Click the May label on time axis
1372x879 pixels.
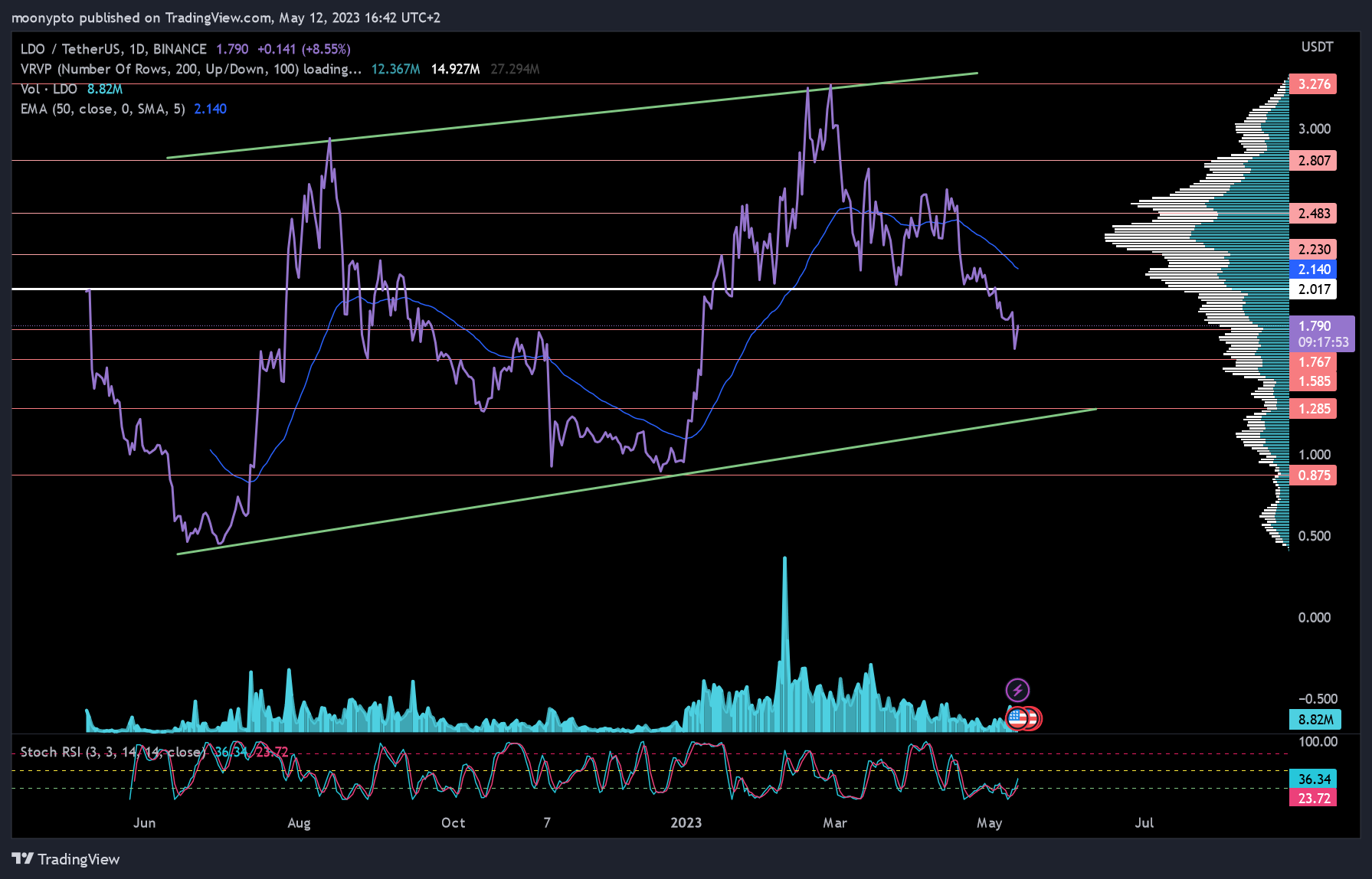(989, 823)
